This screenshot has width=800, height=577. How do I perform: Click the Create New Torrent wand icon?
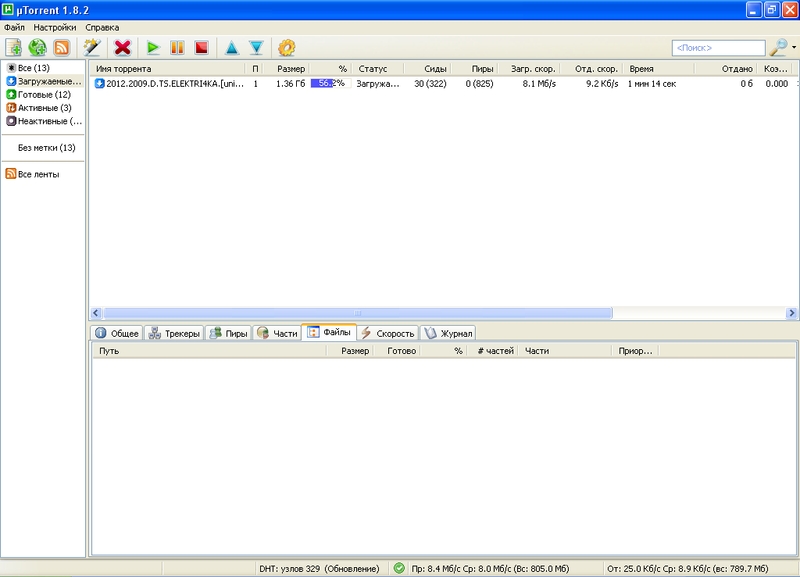(92, 48)
